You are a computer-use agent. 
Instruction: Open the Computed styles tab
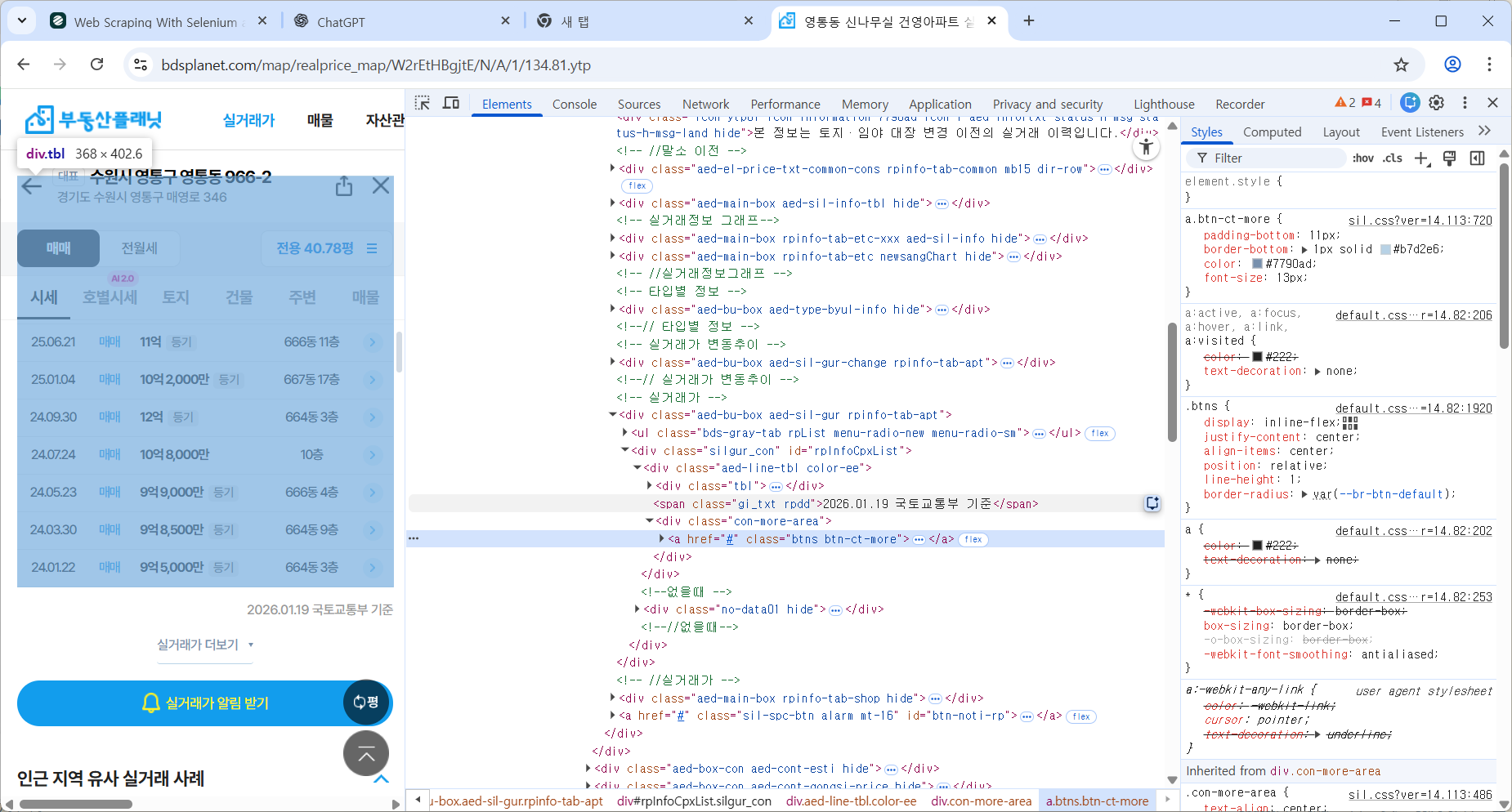(1273, 132)
